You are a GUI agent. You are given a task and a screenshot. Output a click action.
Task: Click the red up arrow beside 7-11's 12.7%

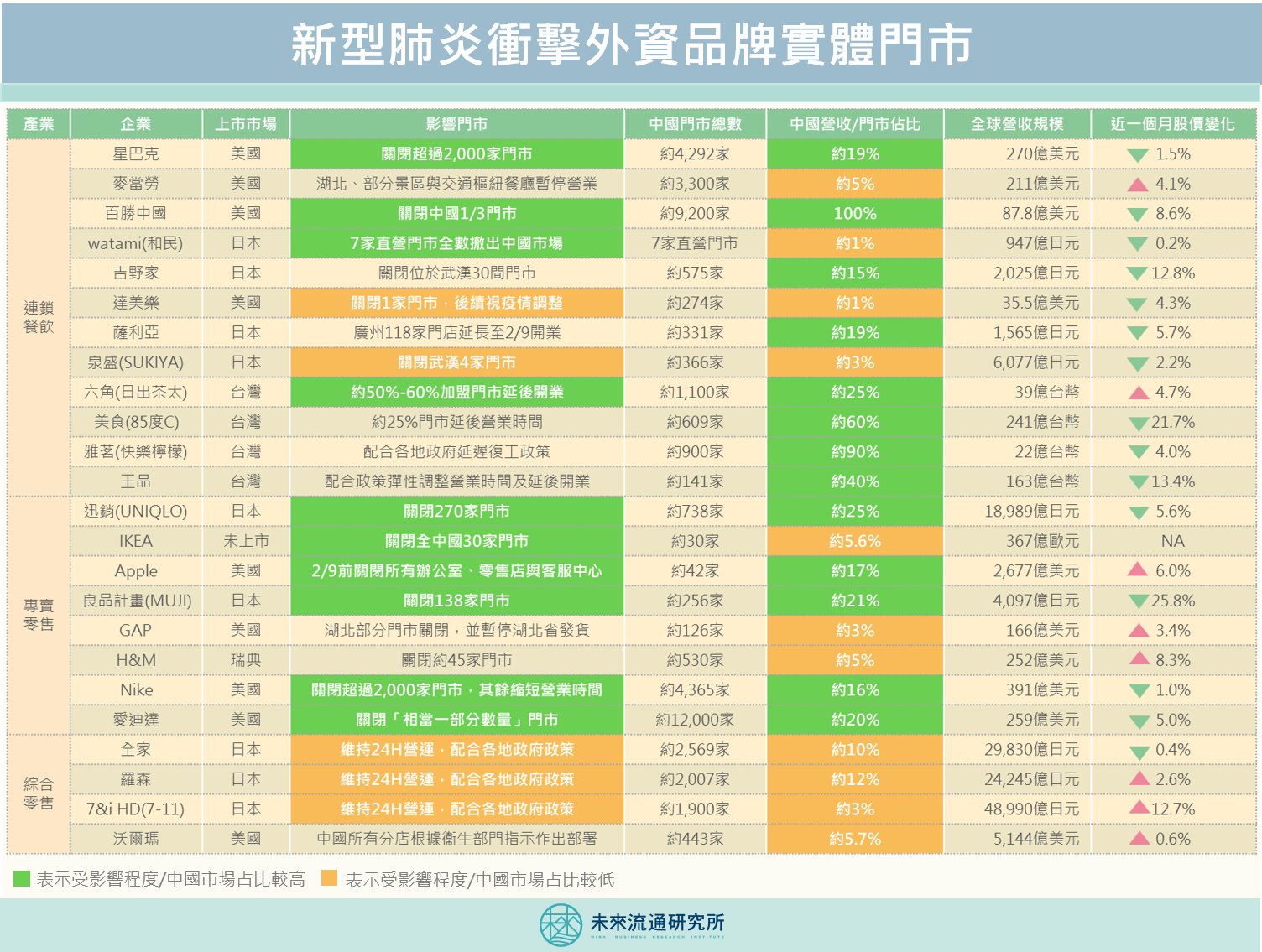[x=1139, y=808]
